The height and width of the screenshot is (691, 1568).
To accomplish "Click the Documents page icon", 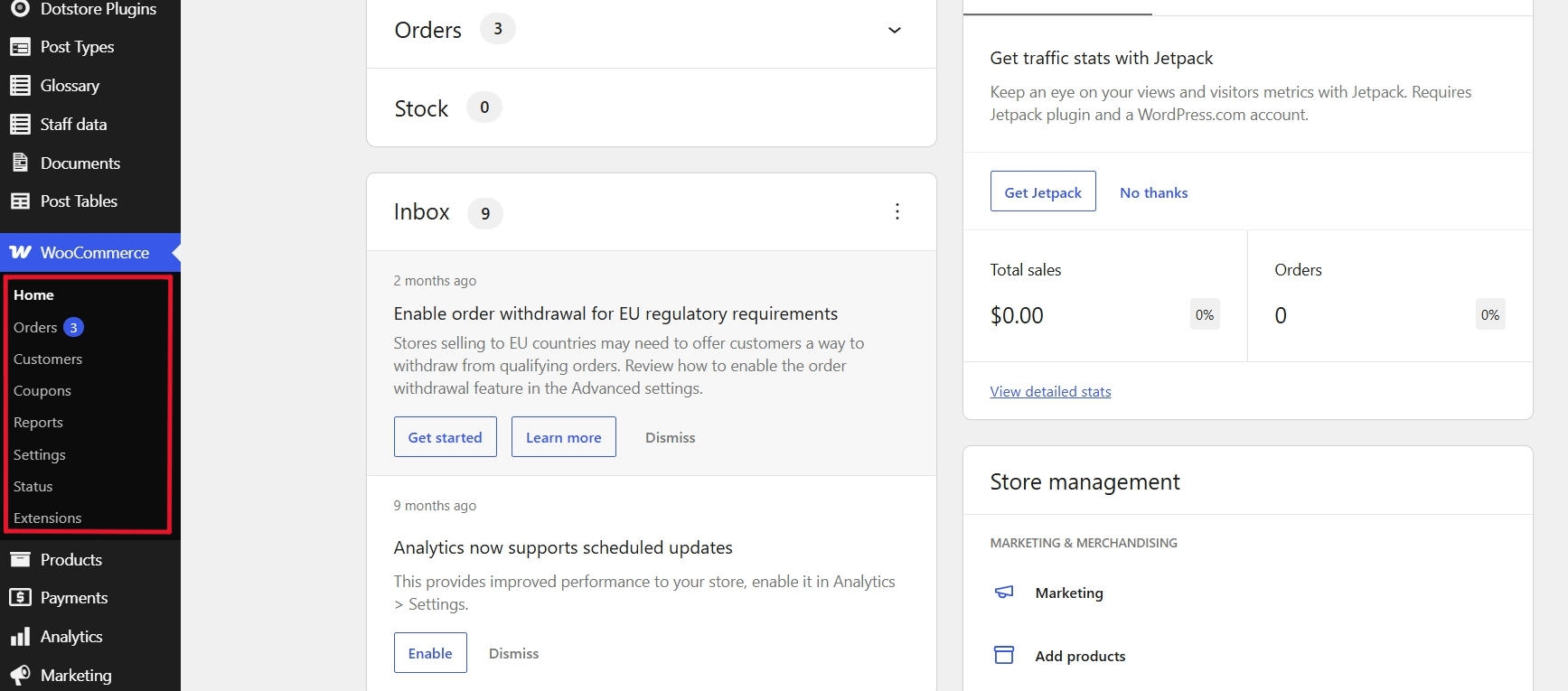I will (x=20, y=163).
